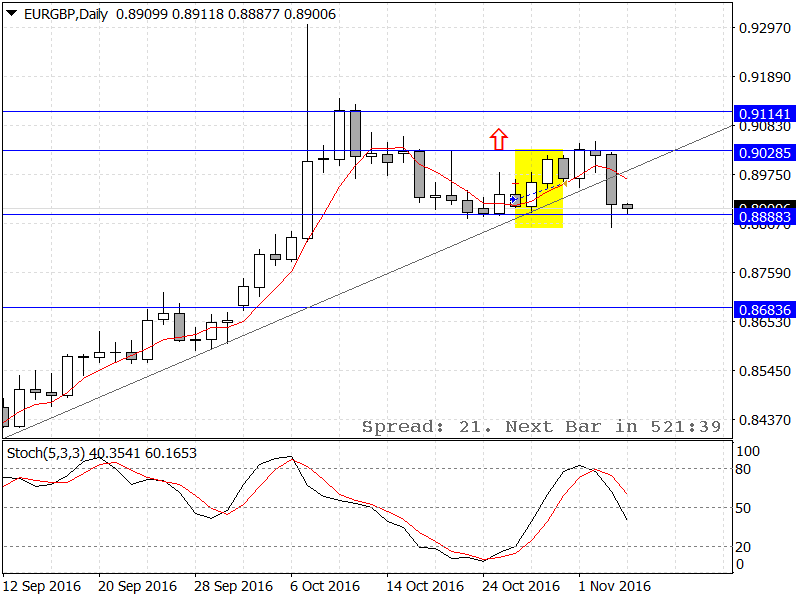Click the 6 Oct 2016 date label
Screen dimensions: 800x600
click(325, 586)
